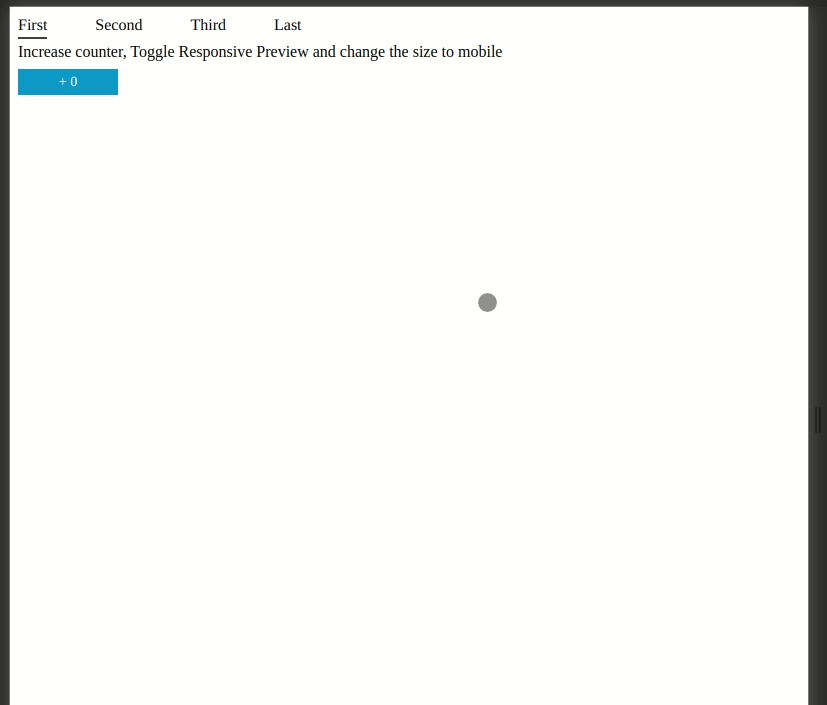Click the instruction text about increasing counter
The height and width of the screenshot is (705, 827).
260,52
